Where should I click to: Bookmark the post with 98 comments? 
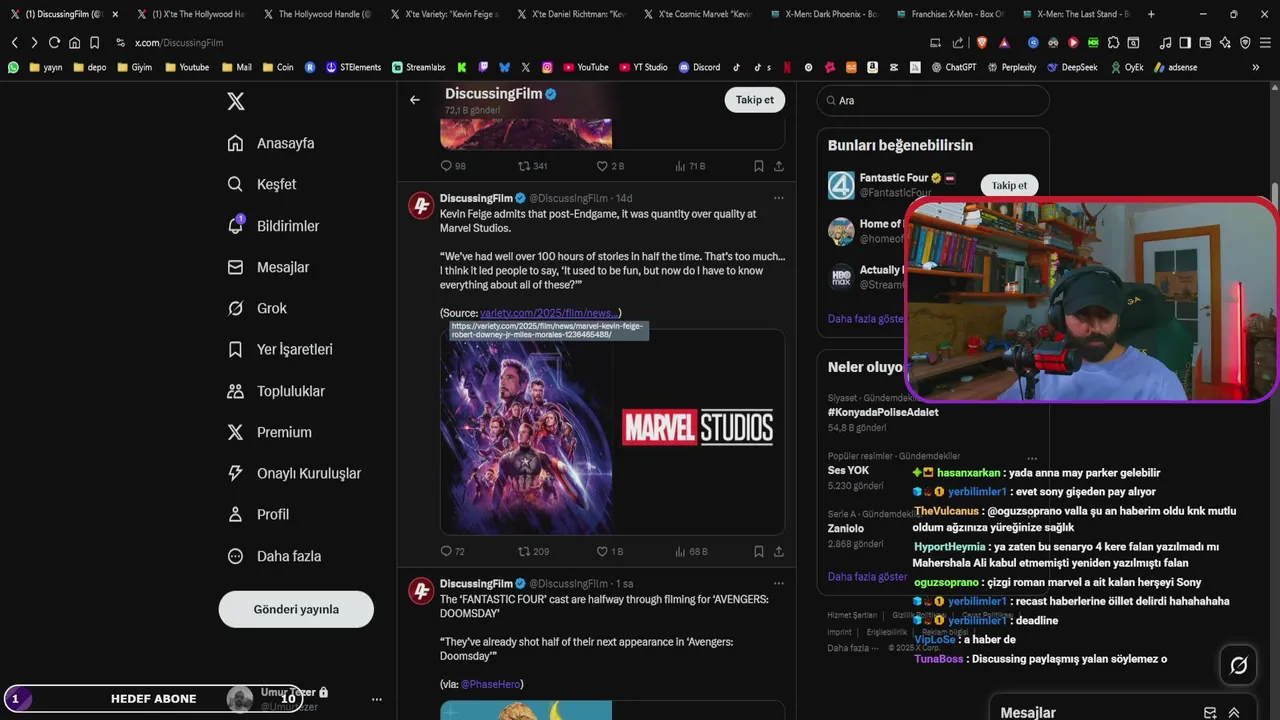[x=759, y=166]
